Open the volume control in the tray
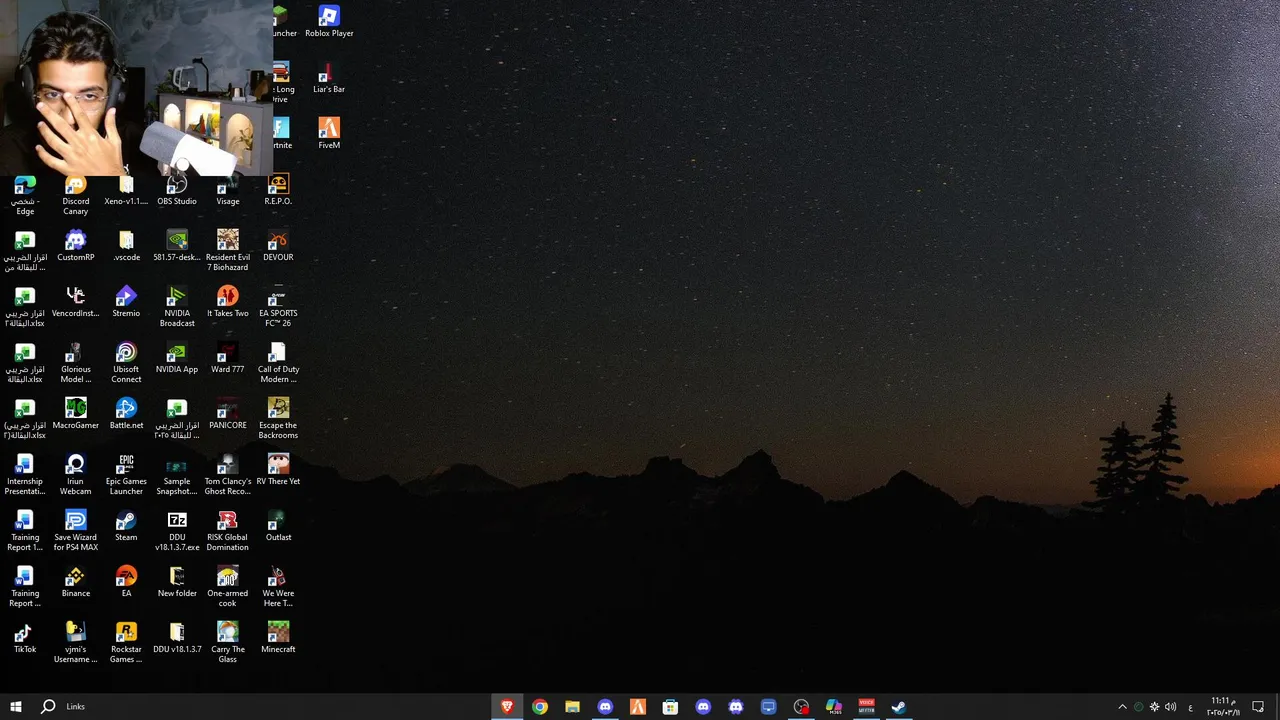 [x=1171, y=707]
